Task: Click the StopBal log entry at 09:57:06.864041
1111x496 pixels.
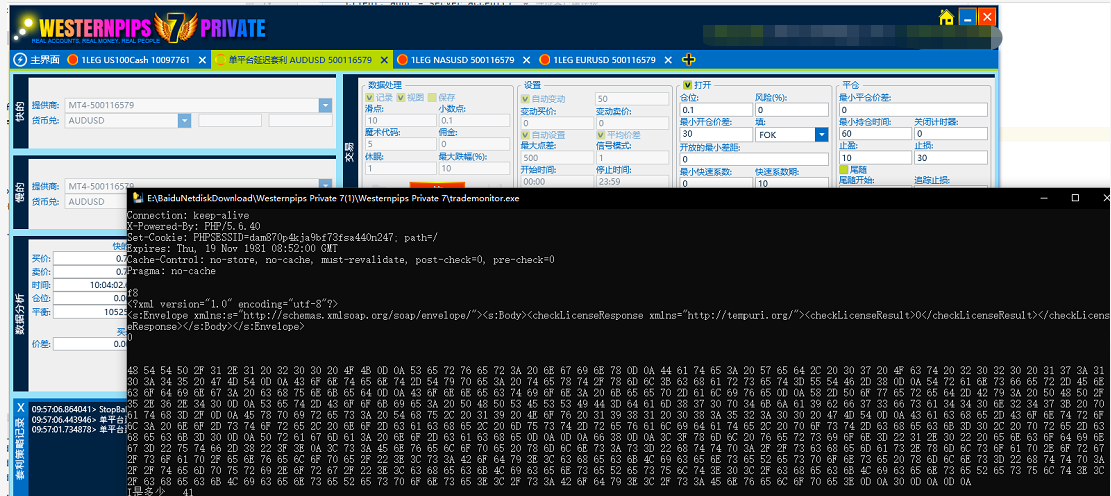Action: pos(79,409)
